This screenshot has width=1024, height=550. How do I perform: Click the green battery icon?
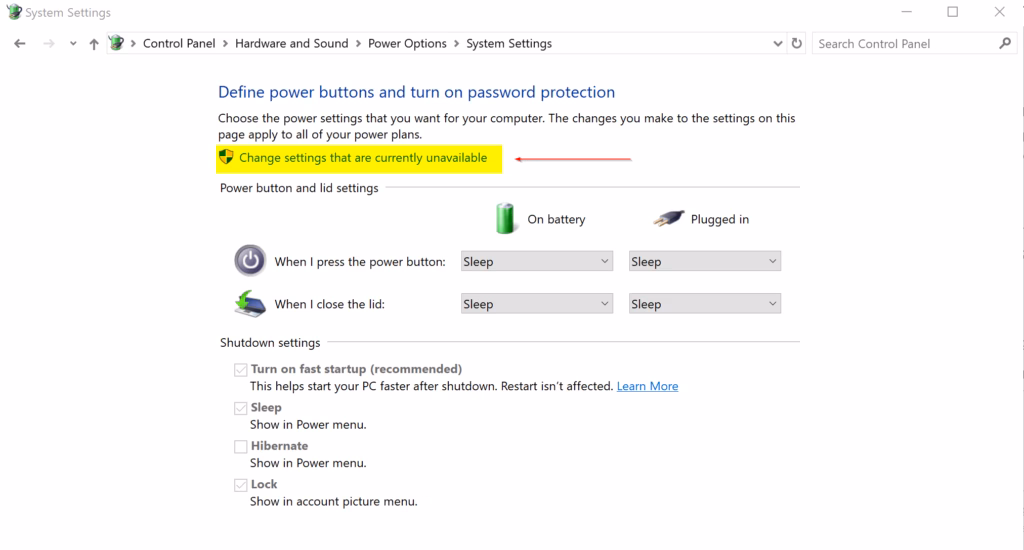pyautogui.click(x=506, y=218)
